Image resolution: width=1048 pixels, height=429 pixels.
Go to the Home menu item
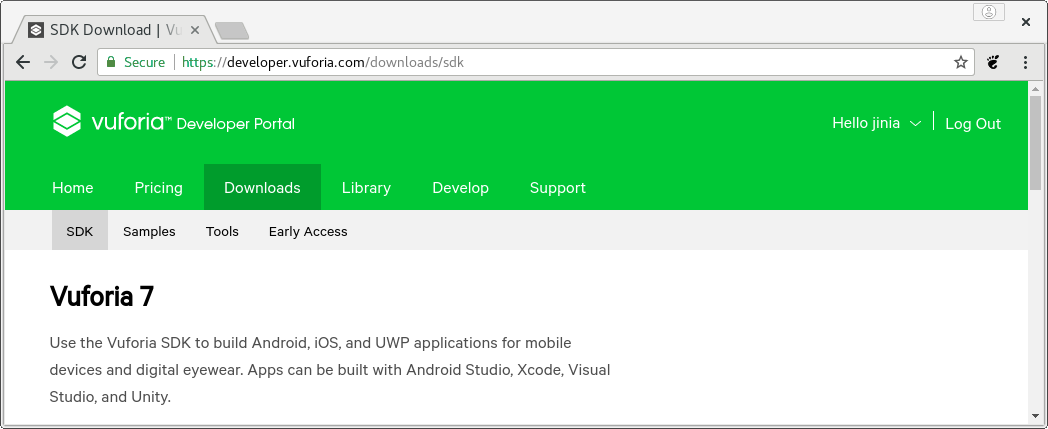tap(73, 188)
